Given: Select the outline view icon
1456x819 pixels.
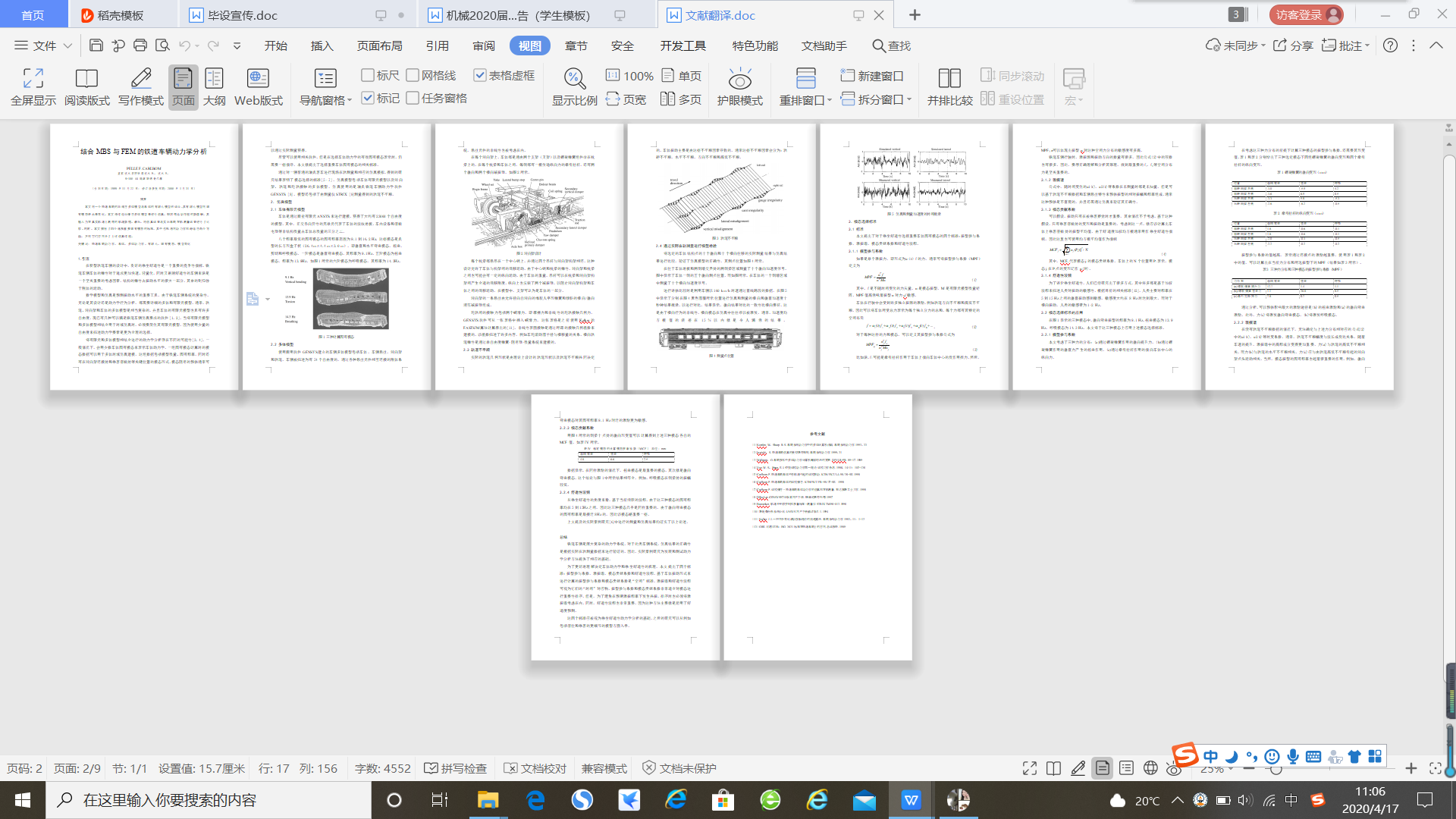Looking at the screenshot, I should click(x=215, y=78).
